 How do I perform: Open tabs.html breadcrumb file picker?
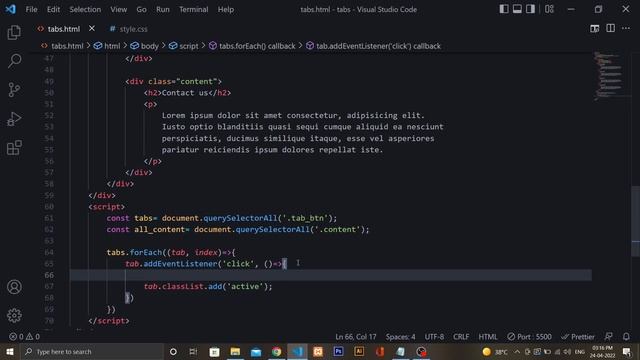point(62,46)
